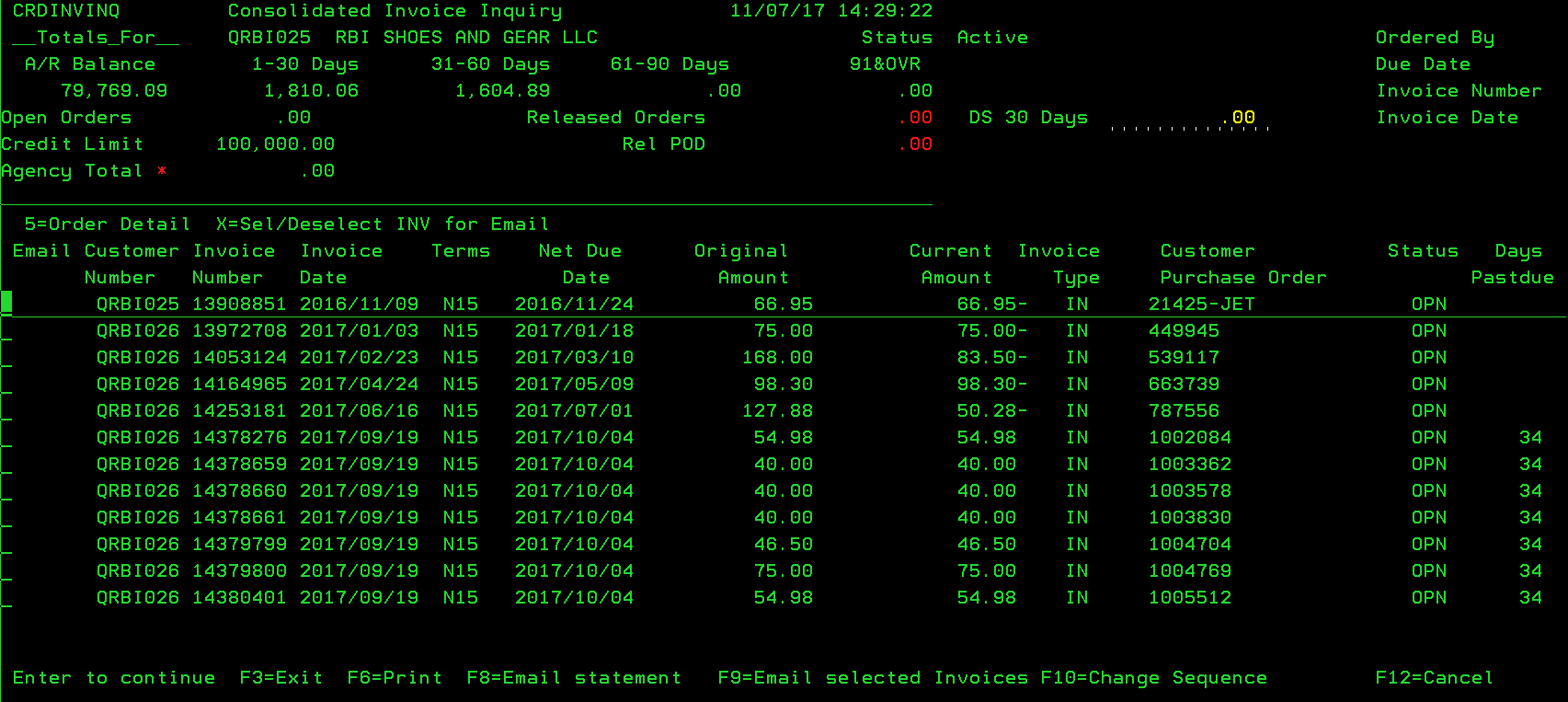Click the Credit Limit value 100,000.00
The width and height of the screenshot is (1568, 702).
pyautogui.click(x=275, y=144)
